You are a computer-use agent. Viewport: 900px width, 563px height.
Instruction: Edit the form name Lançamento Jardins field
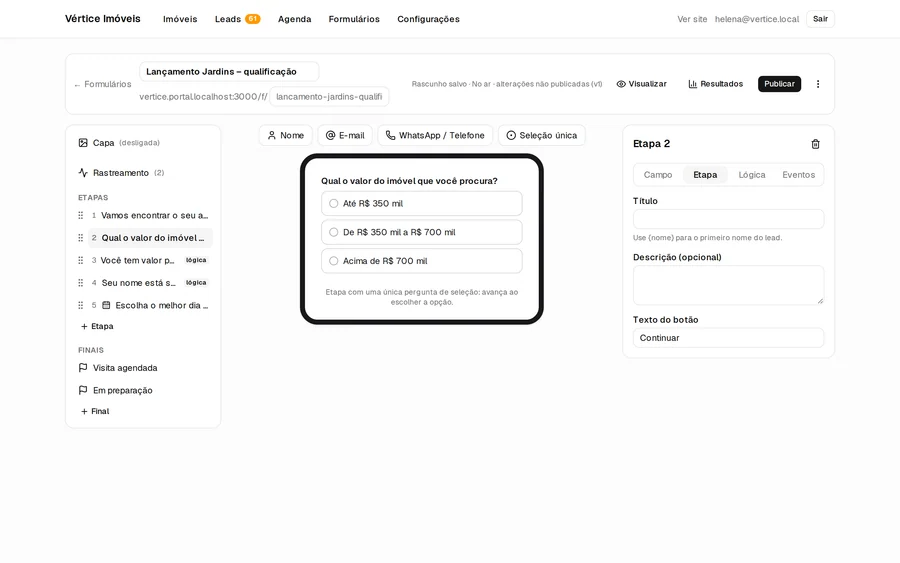coord(229,72)
